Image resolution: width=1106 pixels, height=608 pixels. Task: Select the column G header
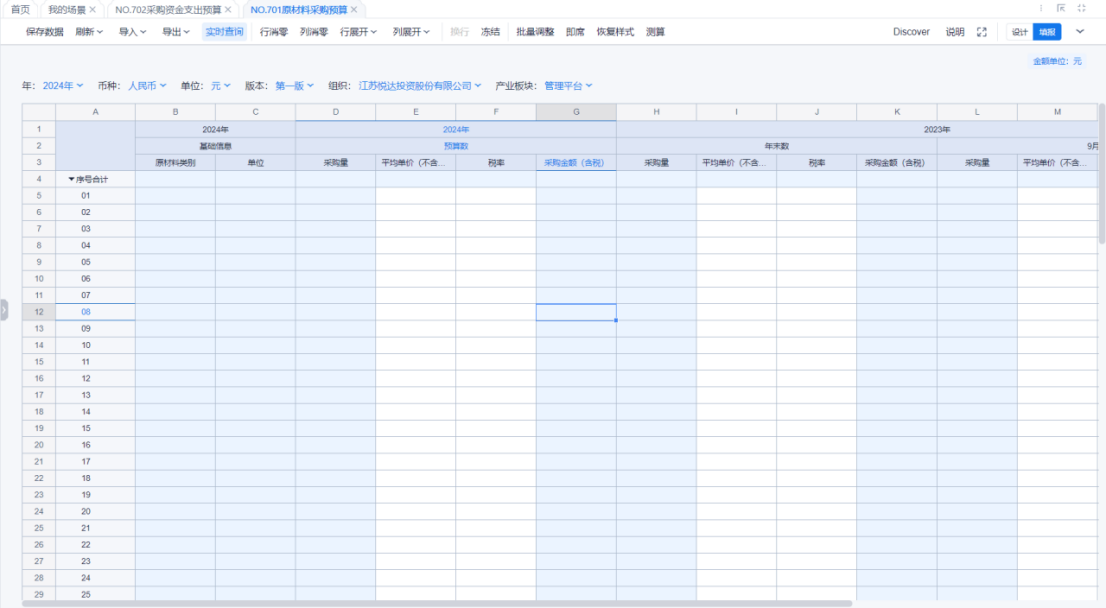[576, 112]
